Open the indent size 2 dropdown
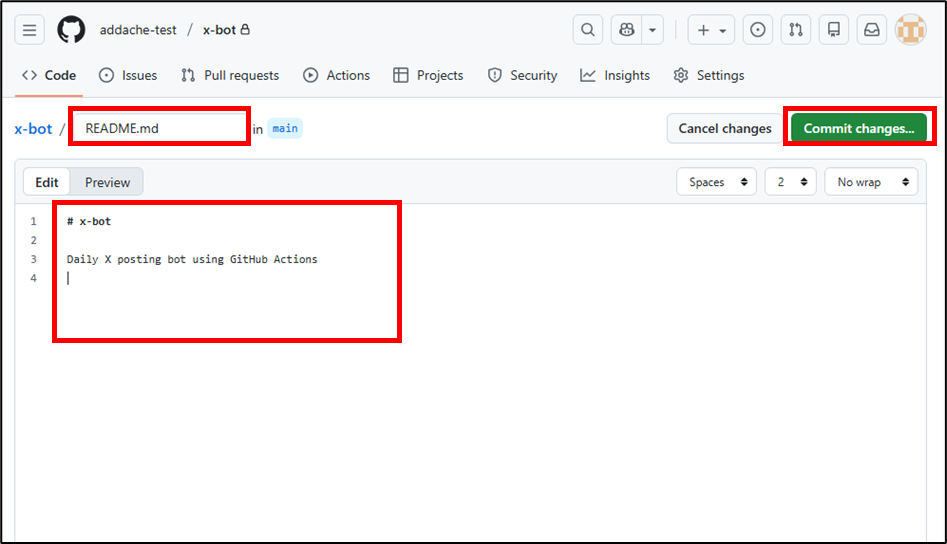Viewport: 947px width, 544px height. point(790,182)
